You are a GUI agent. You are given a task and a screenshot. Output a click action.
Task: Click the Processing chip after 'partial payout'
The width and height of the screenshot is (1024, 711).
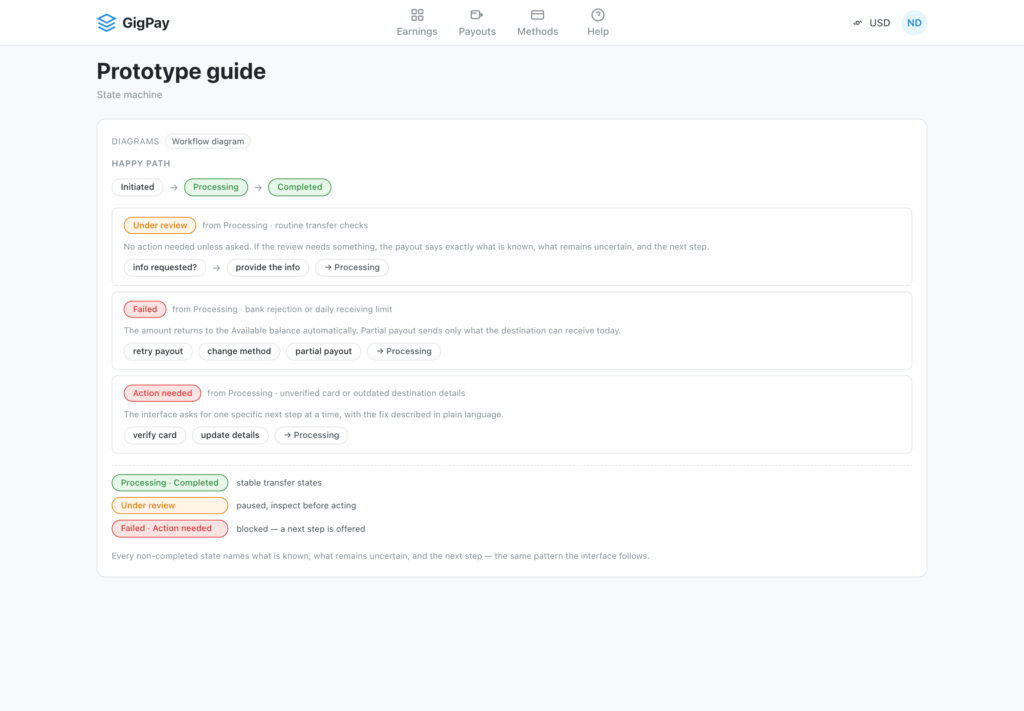coord(404,351)
